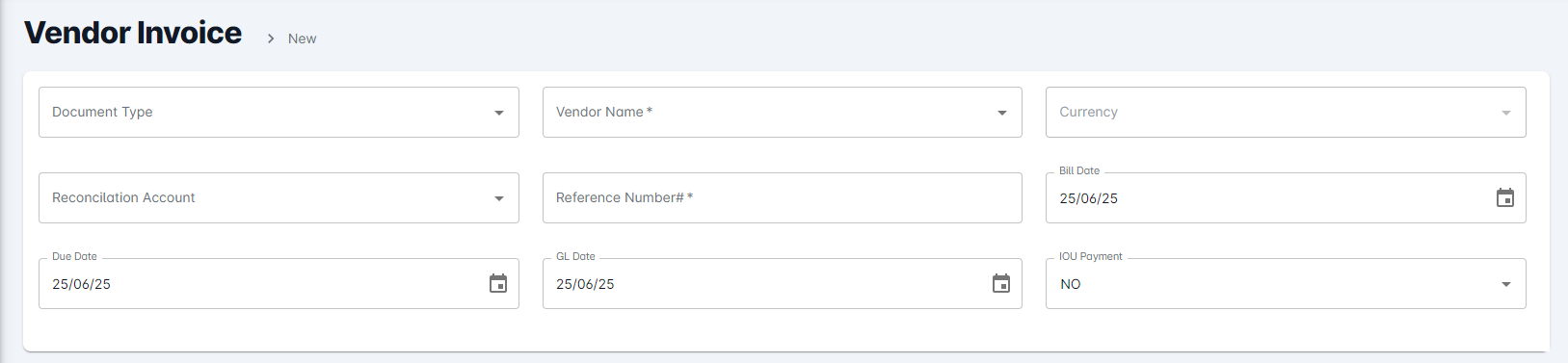Image resolution: width=1568 pixels, height=363 pixels.
Task: Open the IOU Payment field showing NO
Action: coord(1286,283)
